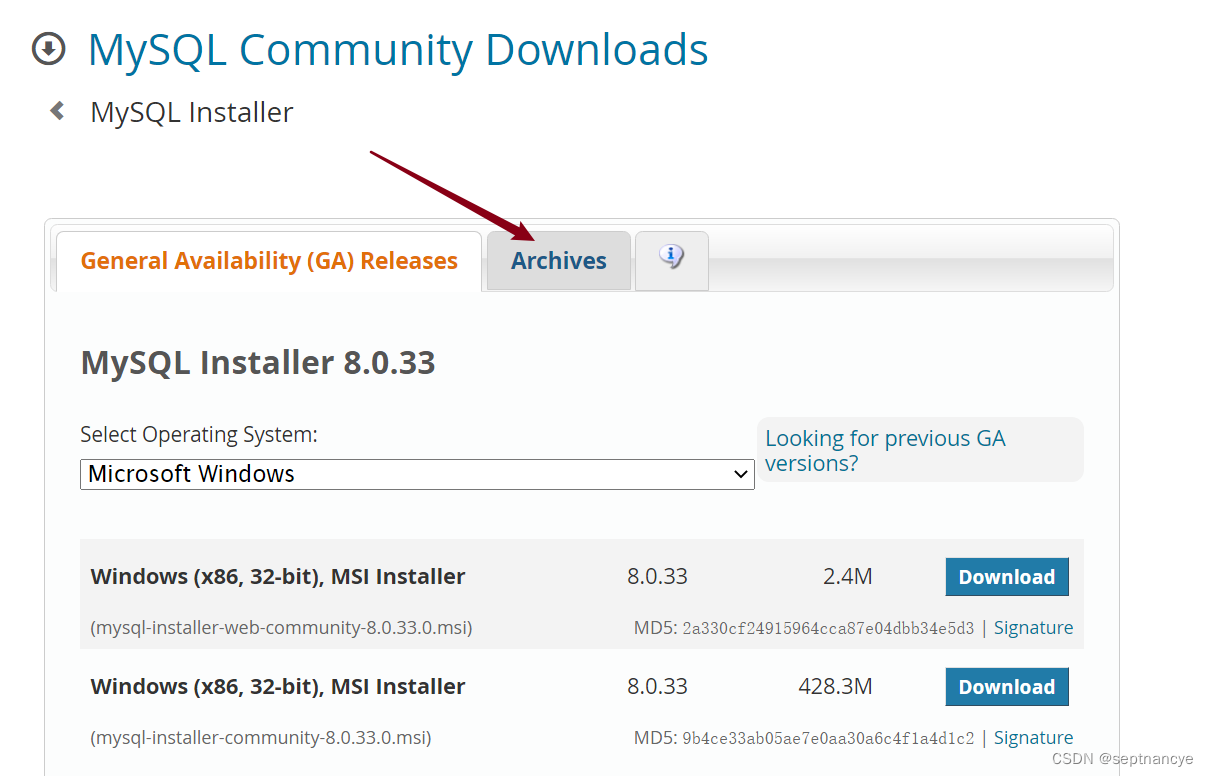Open the information tab with the speech bubble icon

click(672, 261)
